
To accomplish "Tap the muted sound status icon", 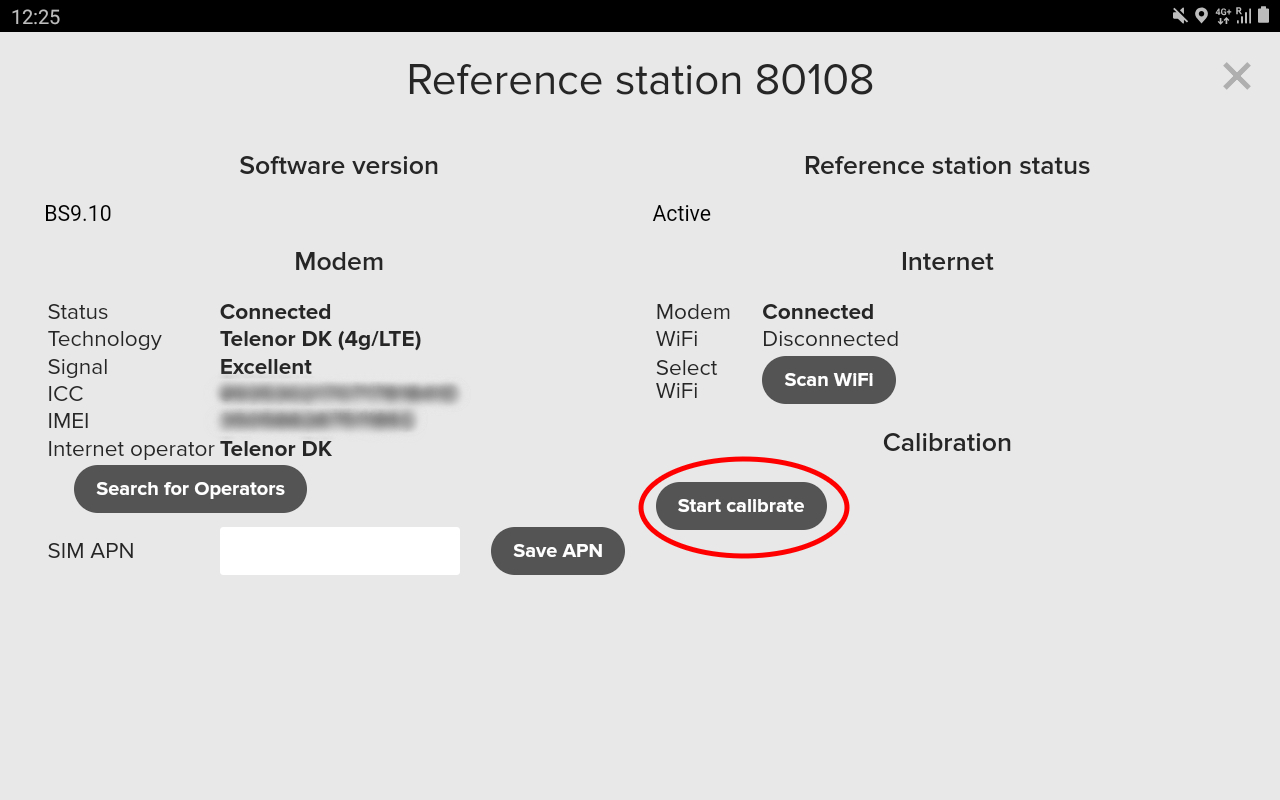I will pos(1180,15).
